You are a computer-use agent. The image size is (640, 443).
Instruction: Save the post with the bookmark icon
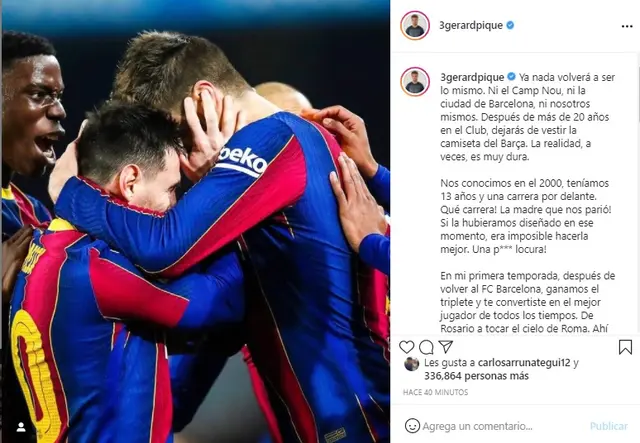click(x=625, y=347)
